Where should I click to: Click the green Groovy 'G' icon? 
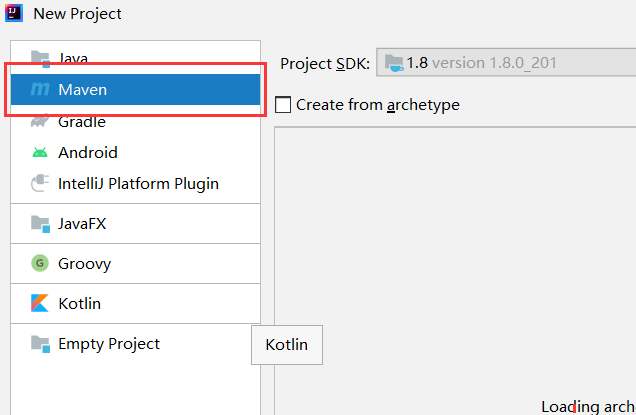(40, 263)
